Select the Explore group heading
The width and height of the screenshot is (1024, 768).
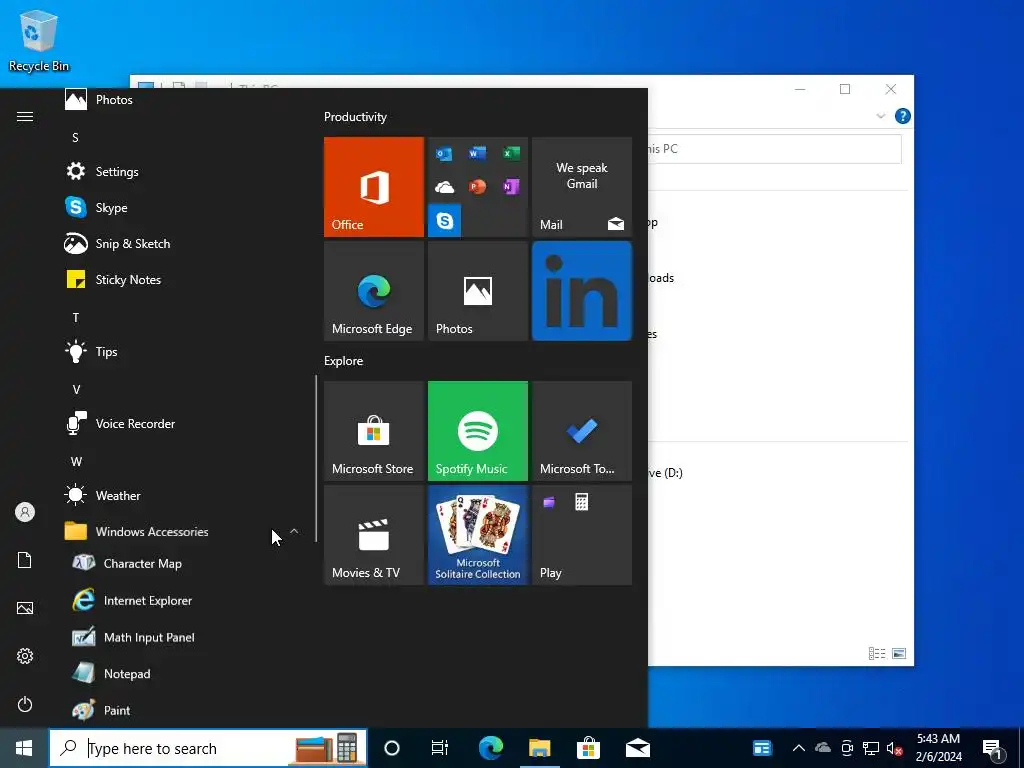point(344,361)
